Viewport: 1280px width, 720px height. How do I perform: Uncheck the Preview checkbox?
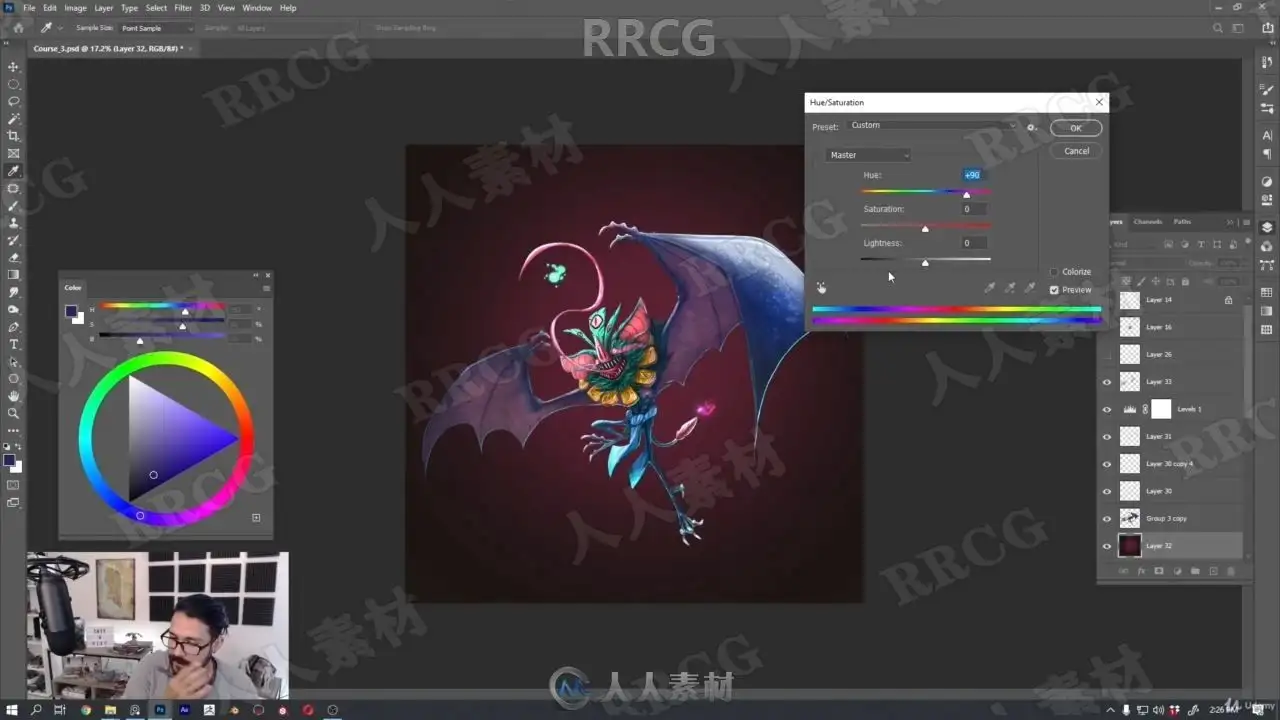pos(1054,290)
